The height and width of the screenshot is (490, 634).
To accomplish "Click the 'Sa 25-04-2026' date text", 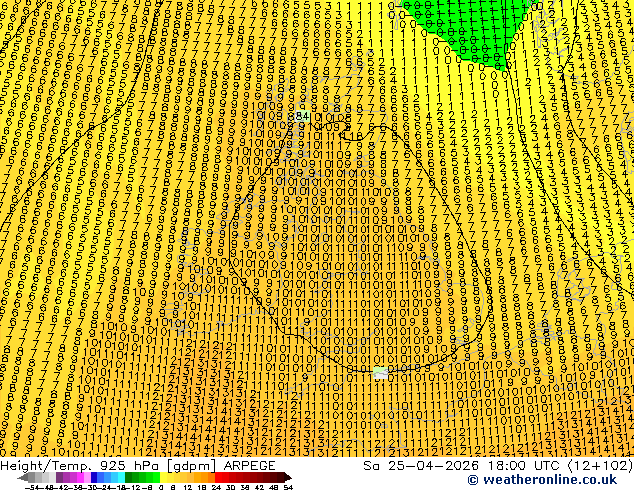I will click(x=421, y=466).
